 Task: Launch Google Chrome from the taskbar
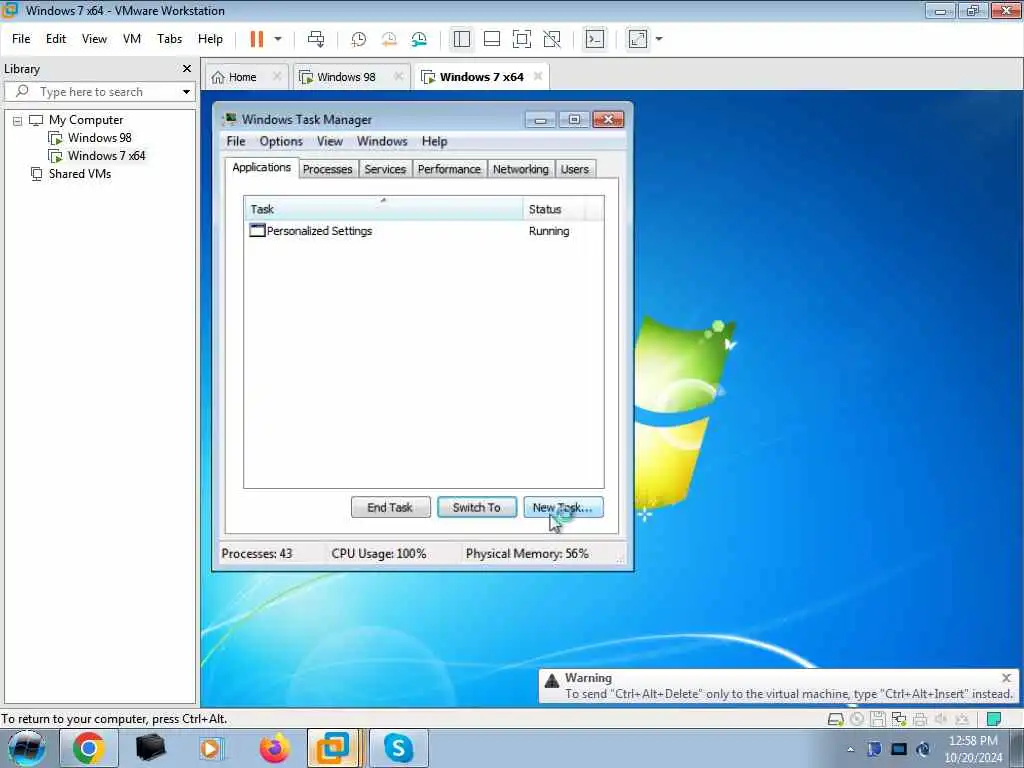(x=89, y=748)
